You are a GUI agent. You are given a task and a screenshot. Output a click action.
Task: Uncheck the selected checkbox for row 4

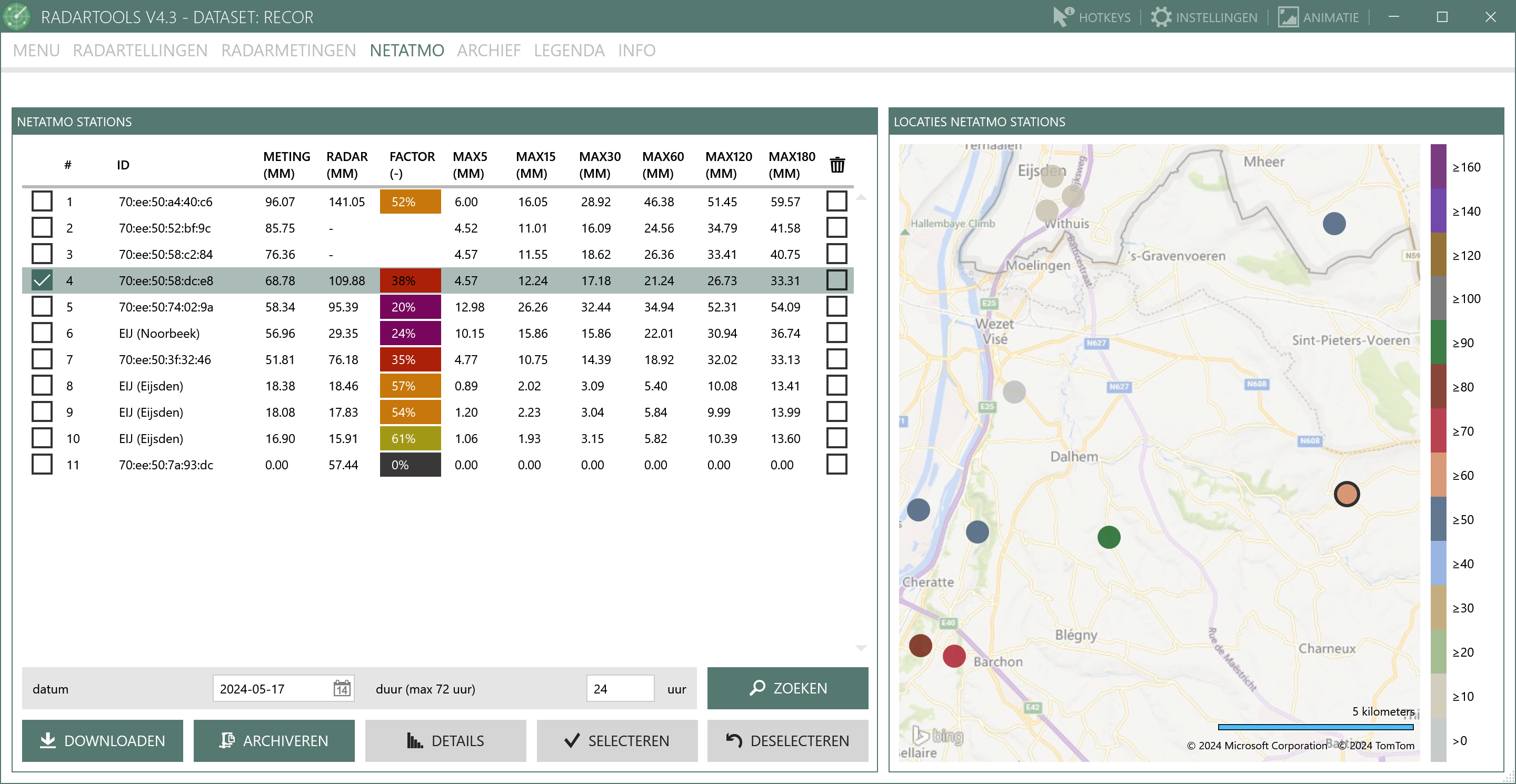42,280
